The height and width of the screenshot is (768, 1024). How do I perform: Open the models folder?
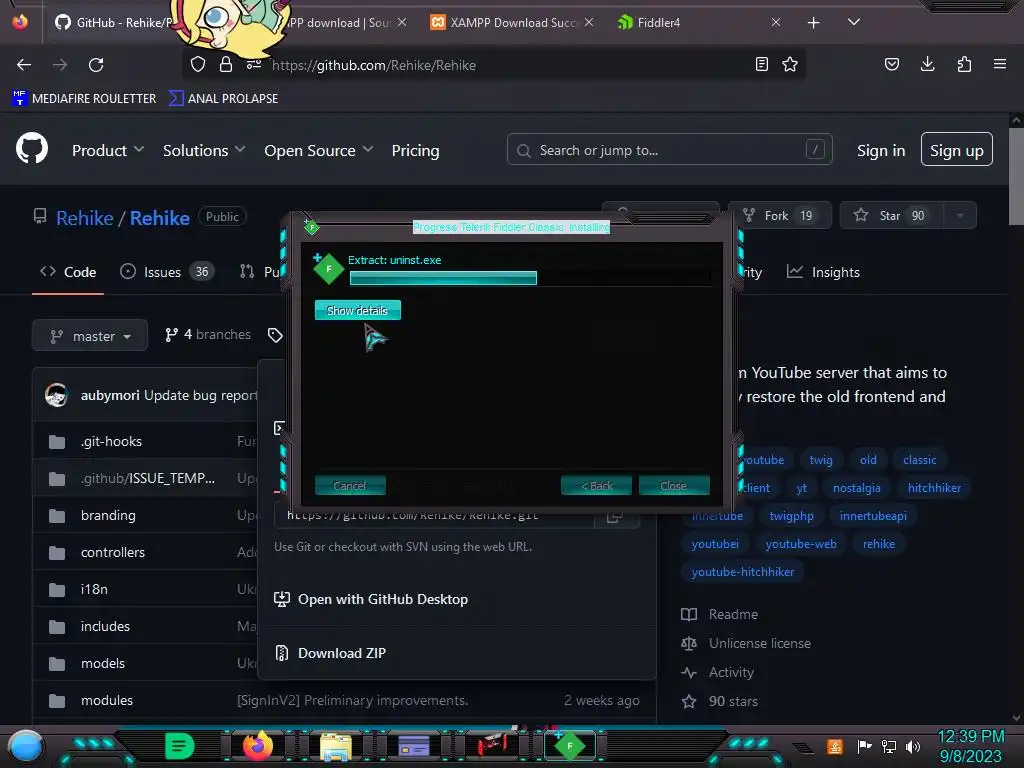[x=103, y=663]
